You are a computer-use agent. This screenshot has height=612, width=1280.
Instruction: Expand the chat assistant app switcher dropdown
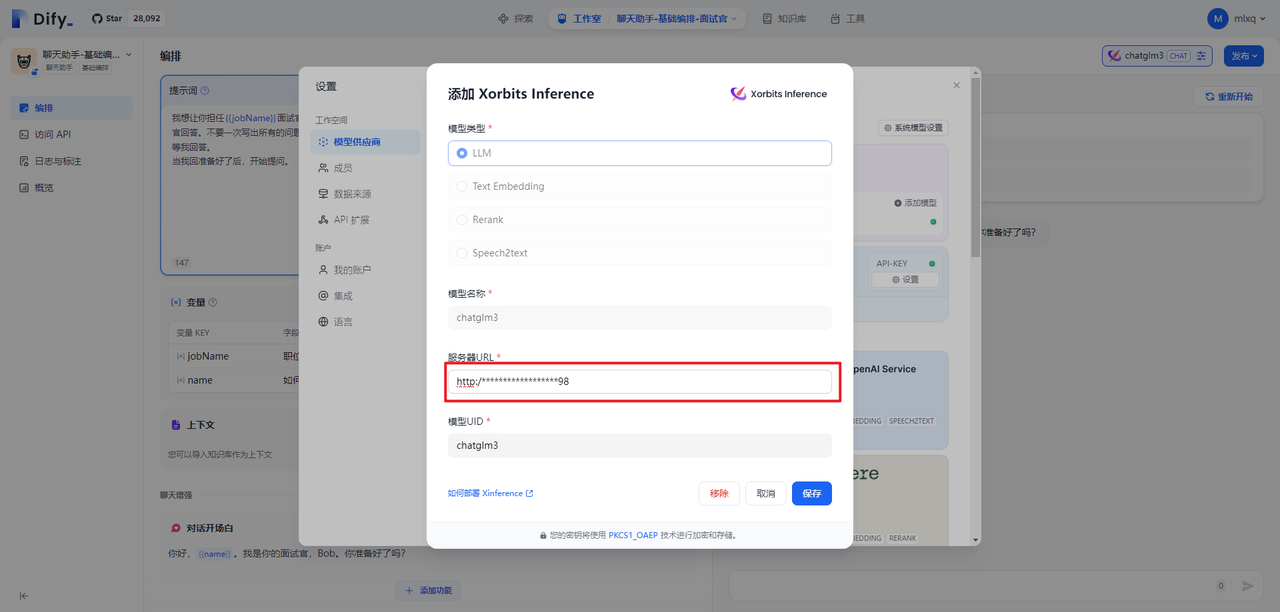128,54
